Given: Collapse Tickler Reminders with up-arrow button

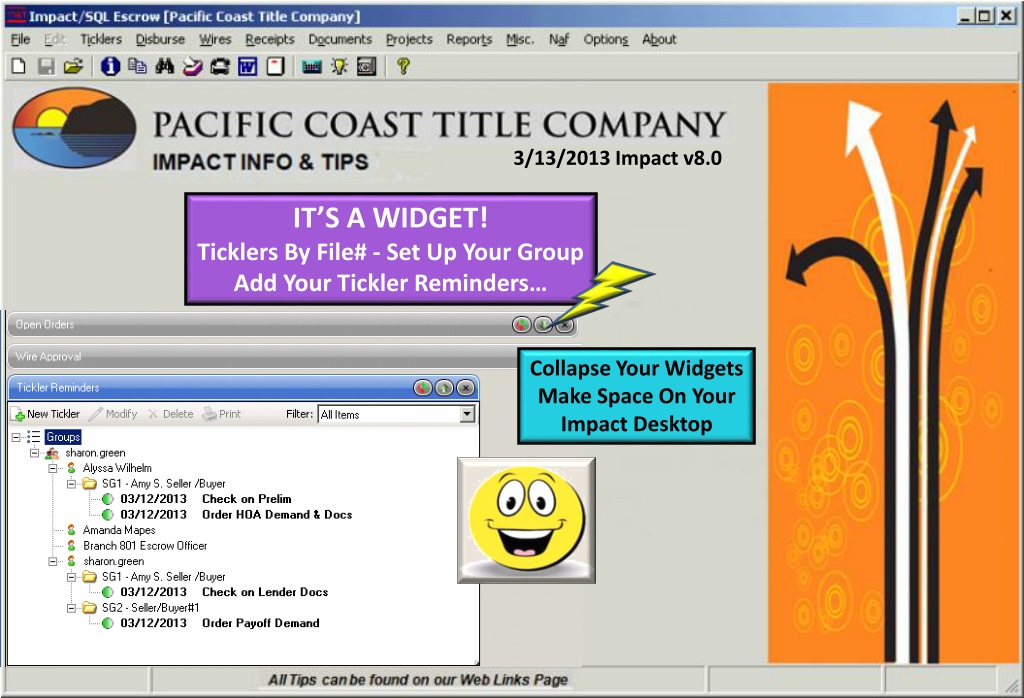Looking at the screenshot, I should click(444, 388).
